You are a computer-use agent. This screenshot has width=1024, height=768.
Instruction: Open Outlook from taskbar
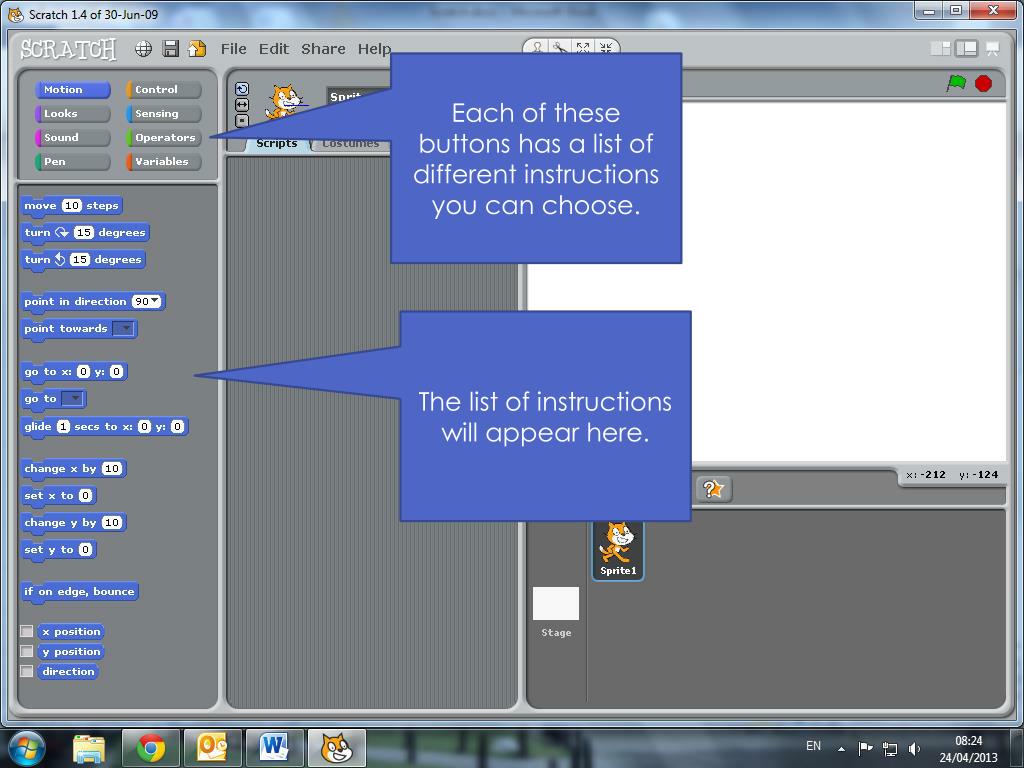[x=213, y=748]
